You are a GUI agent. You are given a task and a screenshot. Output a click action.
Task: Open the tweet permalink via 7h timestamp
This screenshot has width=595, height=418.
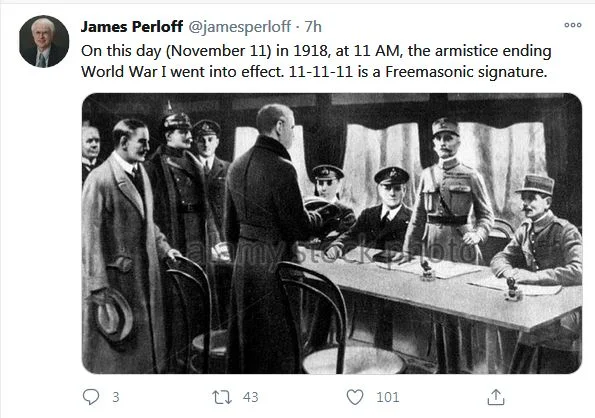coord(313,27)
